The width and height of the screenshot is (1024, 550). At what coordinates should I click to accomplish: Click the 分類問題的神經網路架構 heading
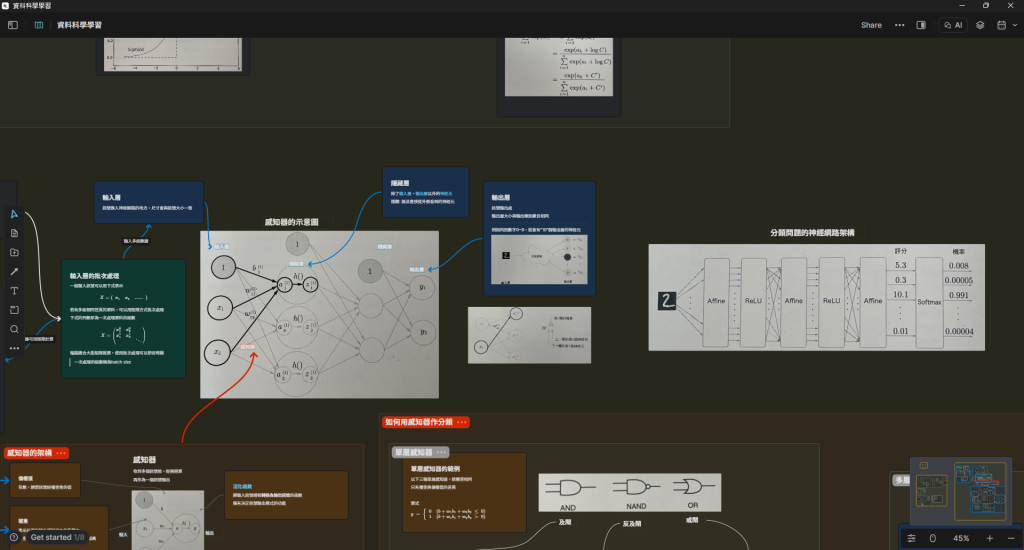point(812,233)
